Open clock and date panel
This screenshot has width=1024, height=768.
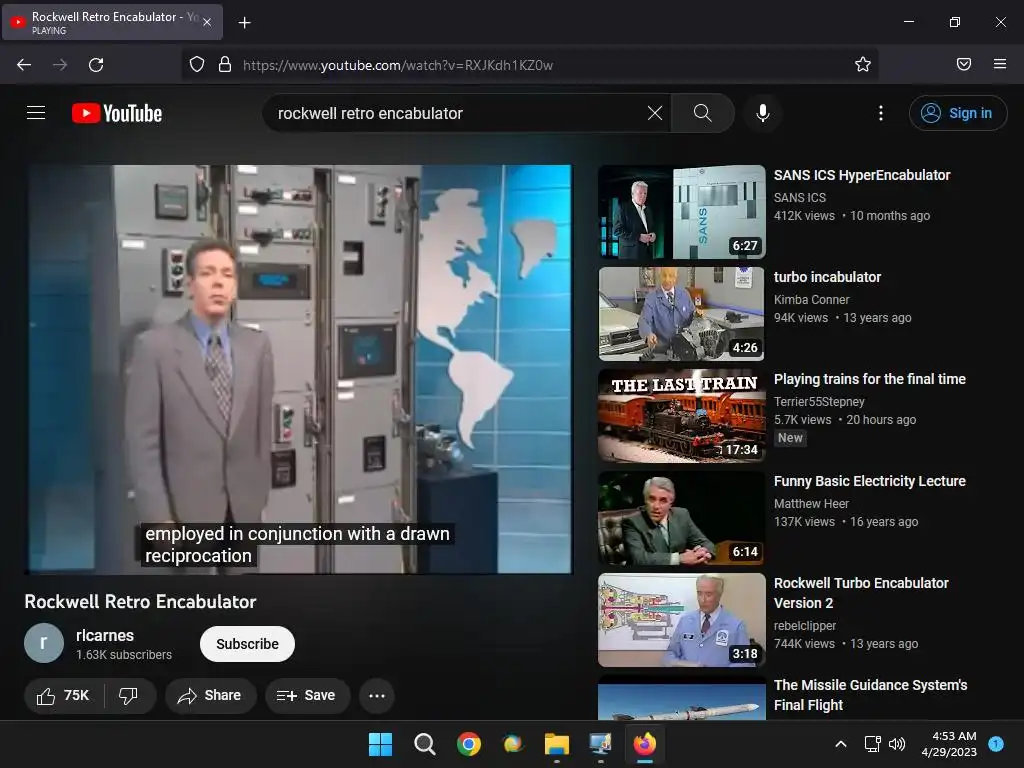pos(949,744)
